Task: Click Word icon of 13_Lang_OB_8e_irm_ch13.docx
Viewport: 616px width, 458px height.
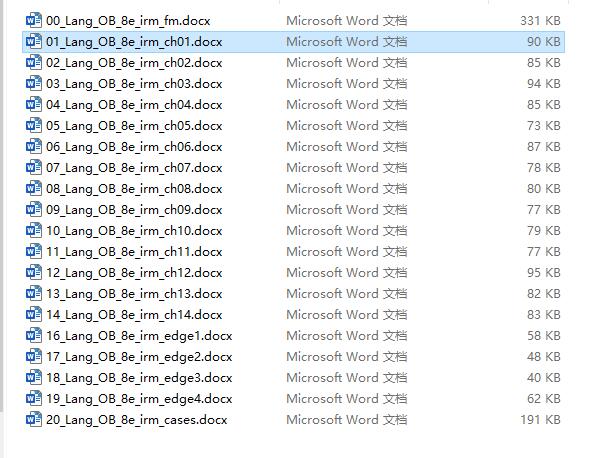Action: [x=34, y=293]
